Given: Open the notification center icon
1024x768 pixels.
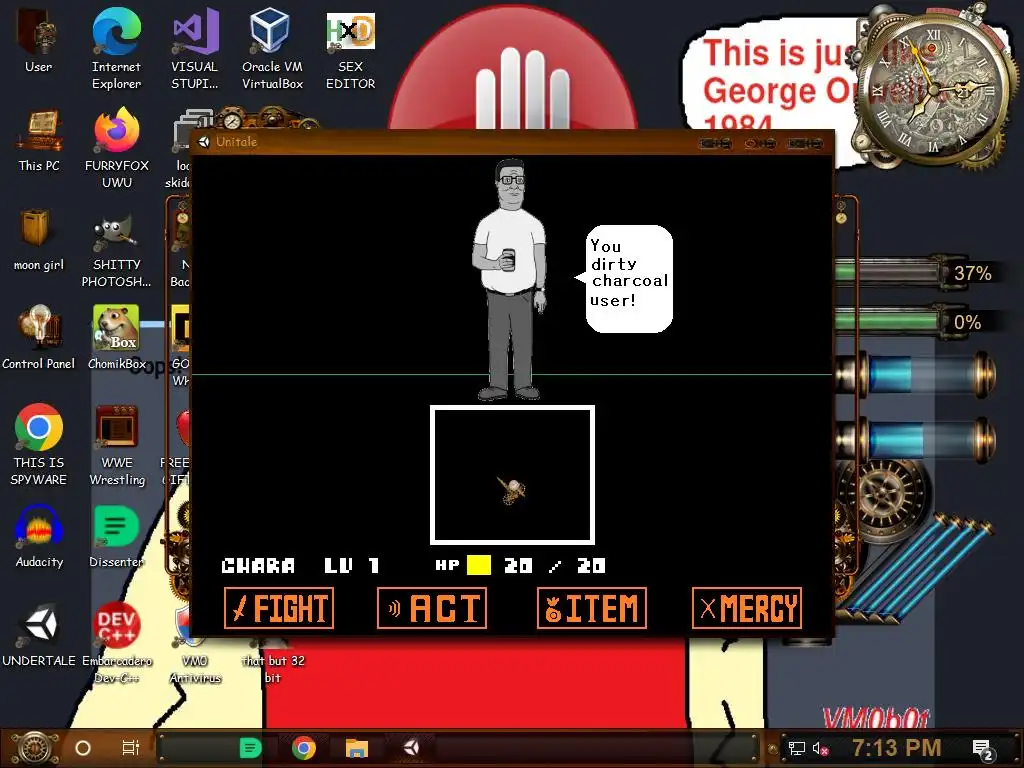Looking at the screenshot, I should click(x=982, y=750).
